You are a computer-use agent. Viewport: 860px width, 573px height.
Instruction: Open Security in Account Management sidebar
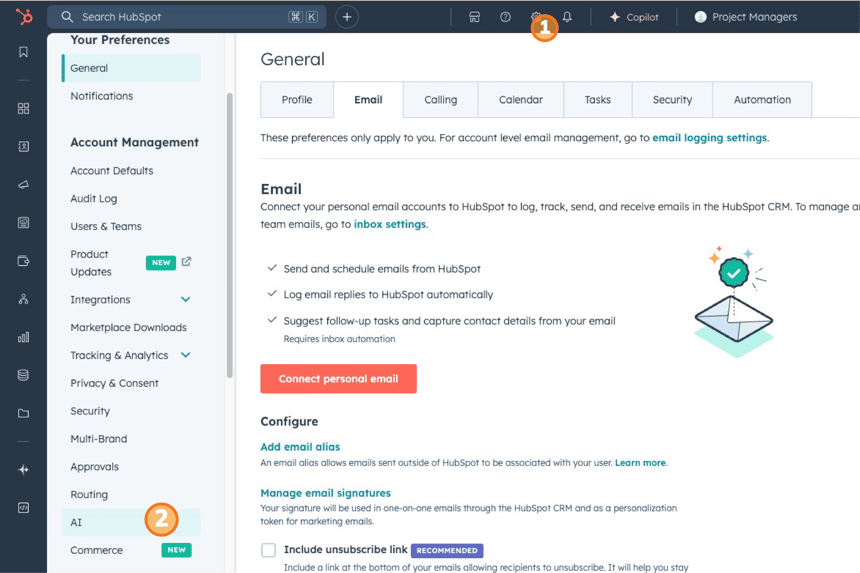90,411
